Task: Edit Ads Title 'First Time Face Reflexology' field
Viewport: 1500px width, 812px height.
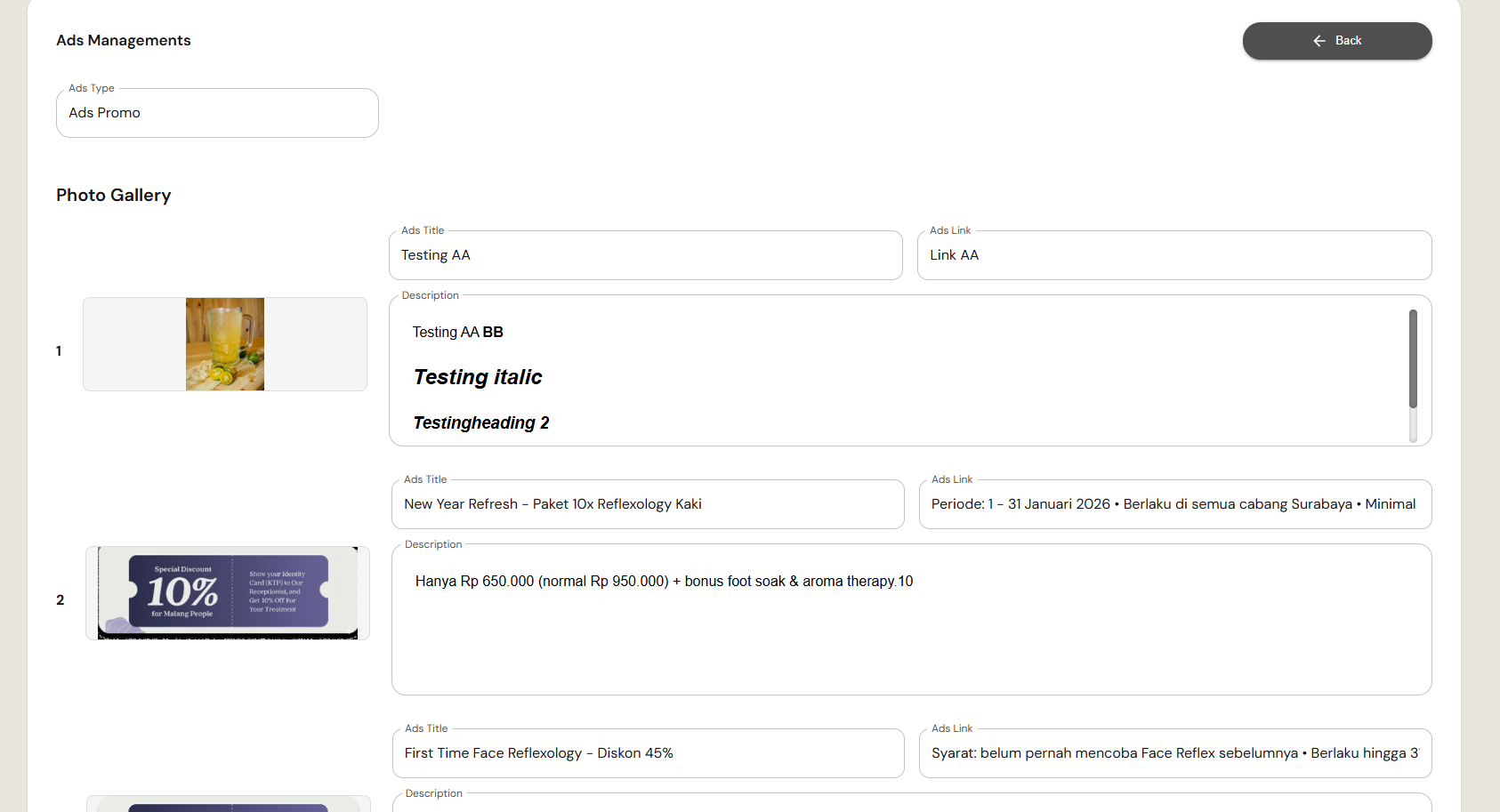Action: coord(648,753)
